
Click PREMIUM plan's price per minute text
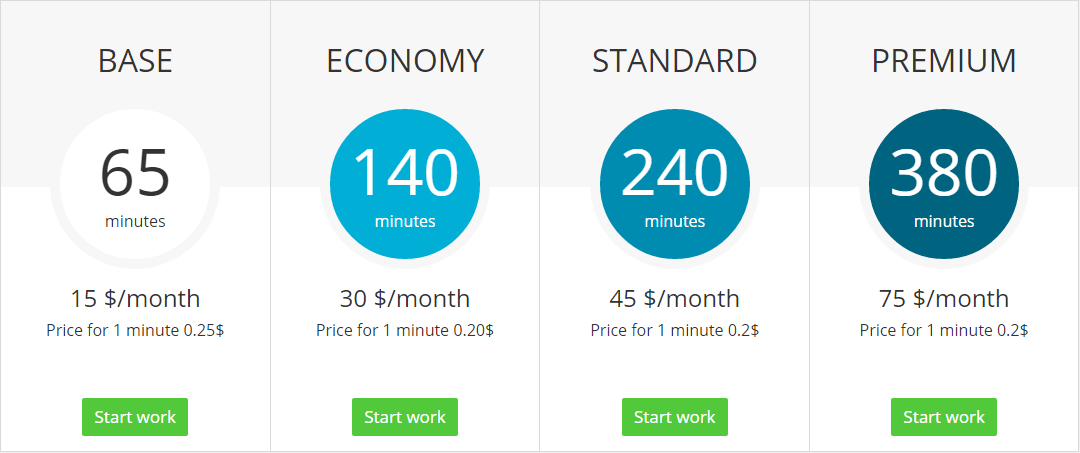[x=944, y=330]
